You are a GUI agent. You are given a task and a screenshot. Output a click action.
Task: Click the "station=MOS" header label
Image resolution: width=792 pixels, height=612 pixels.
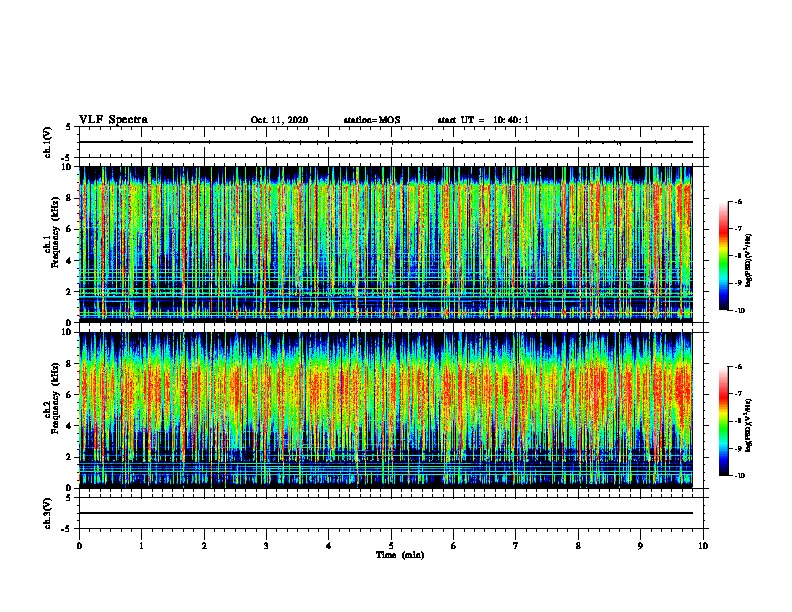pos(372,120)
